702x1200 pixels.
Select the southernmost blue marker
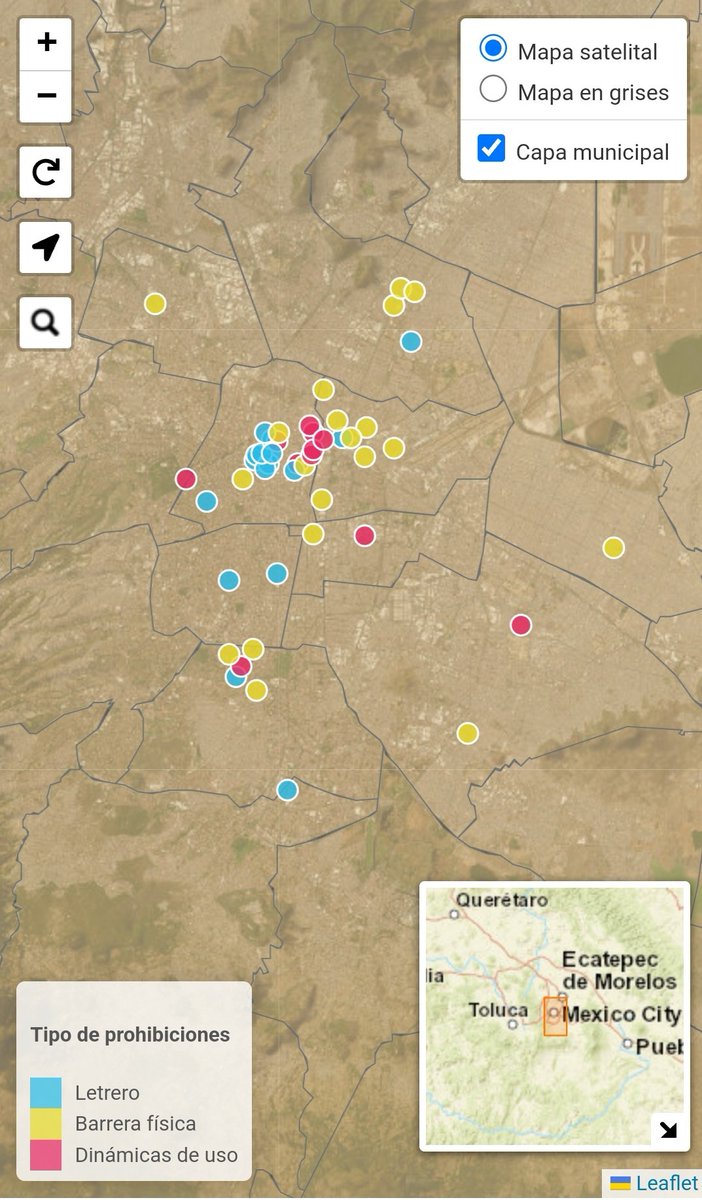coord(288,790)
